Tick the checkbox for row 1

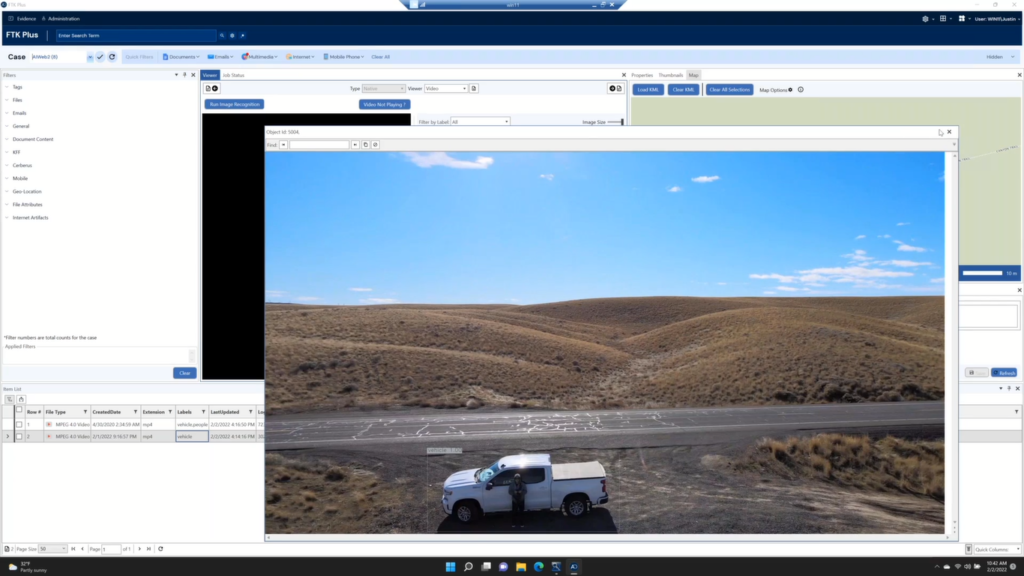click(19, 424)
